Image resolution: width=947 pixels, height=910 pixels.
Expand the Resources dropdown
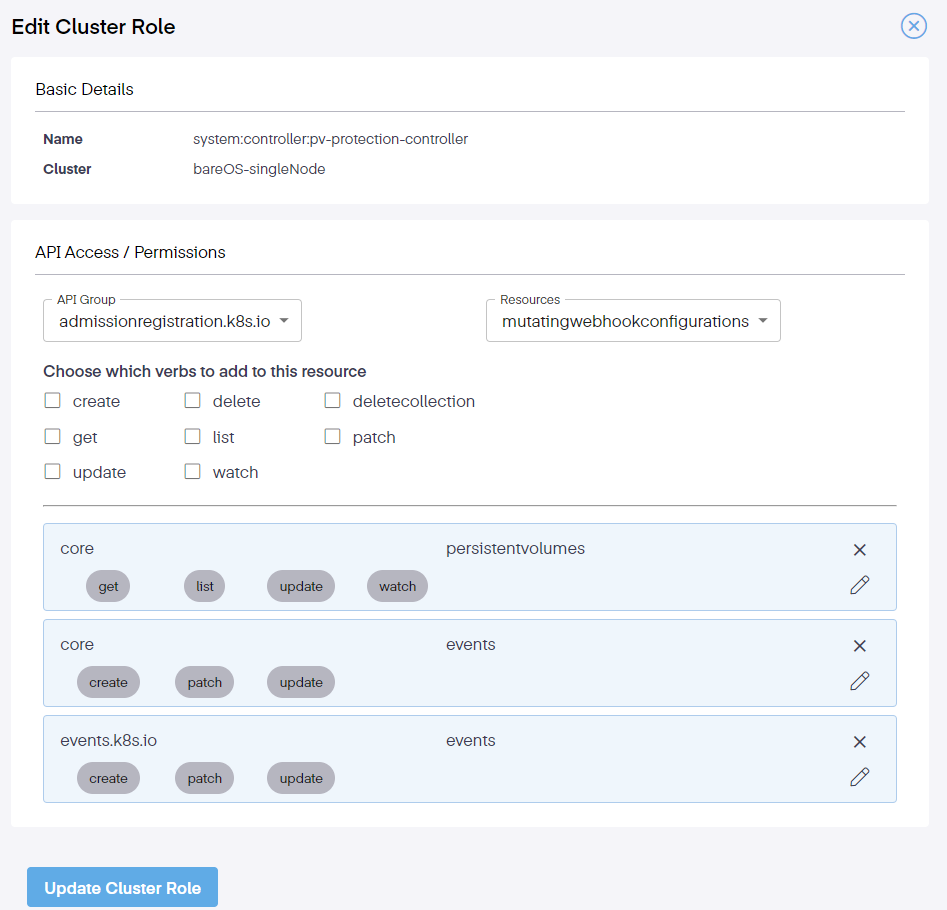coord(633,321)
